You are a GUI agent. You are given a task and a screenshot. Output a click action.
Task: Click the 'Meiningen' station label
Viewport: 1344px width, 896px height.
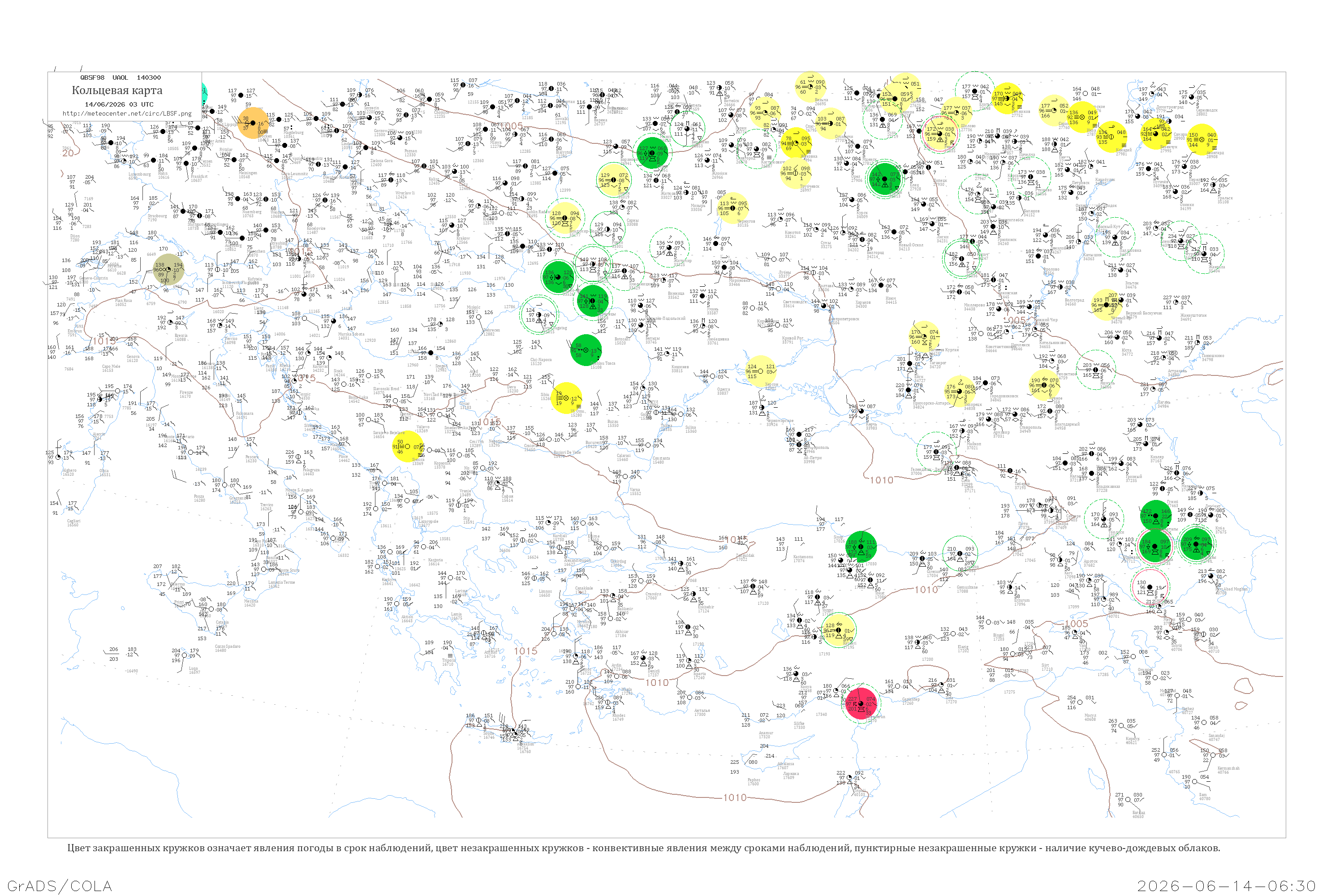tap(248, 173)
